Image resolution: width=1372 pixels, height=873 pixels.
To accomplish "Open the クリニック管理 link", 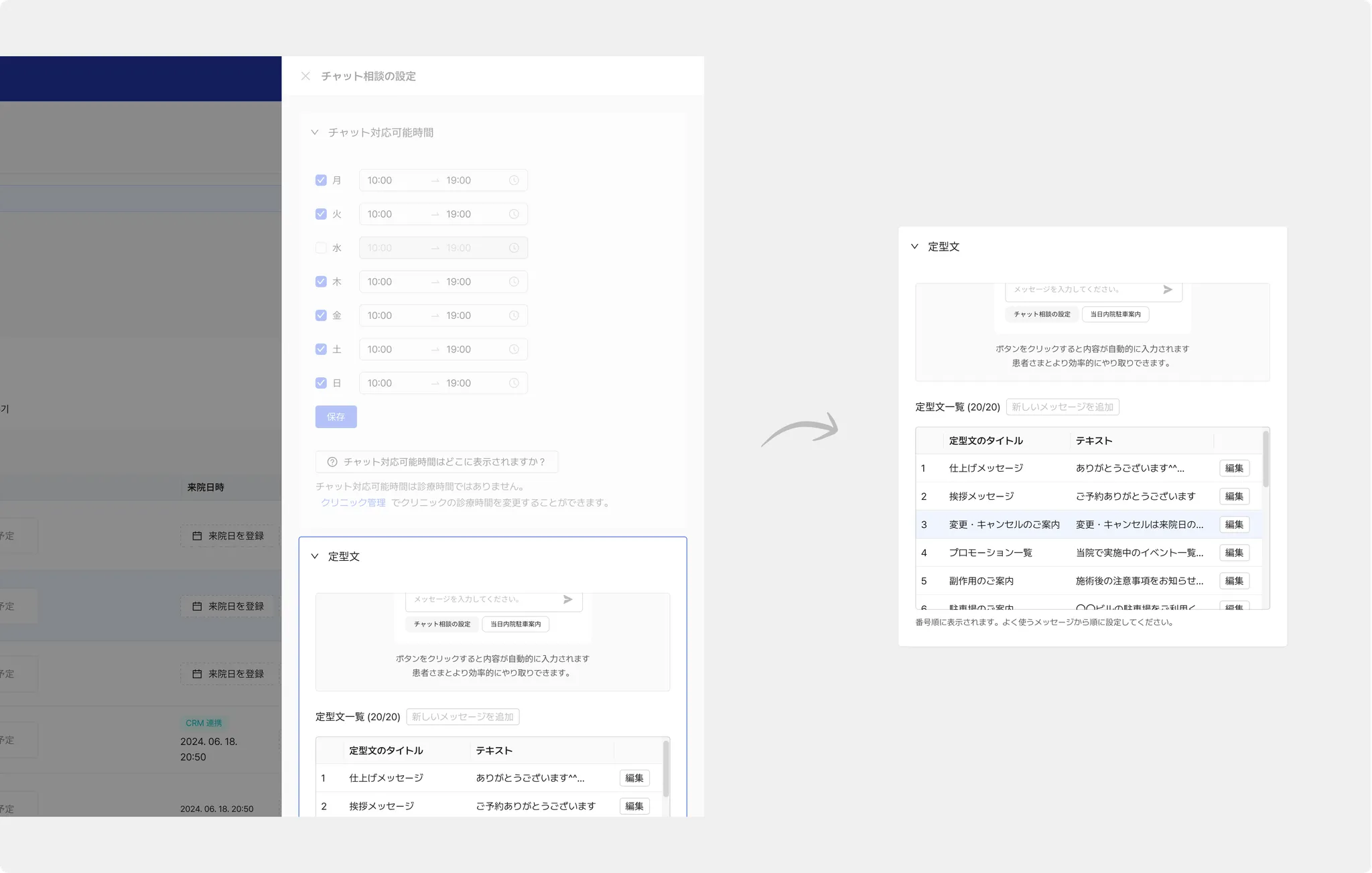I will 353,503.
